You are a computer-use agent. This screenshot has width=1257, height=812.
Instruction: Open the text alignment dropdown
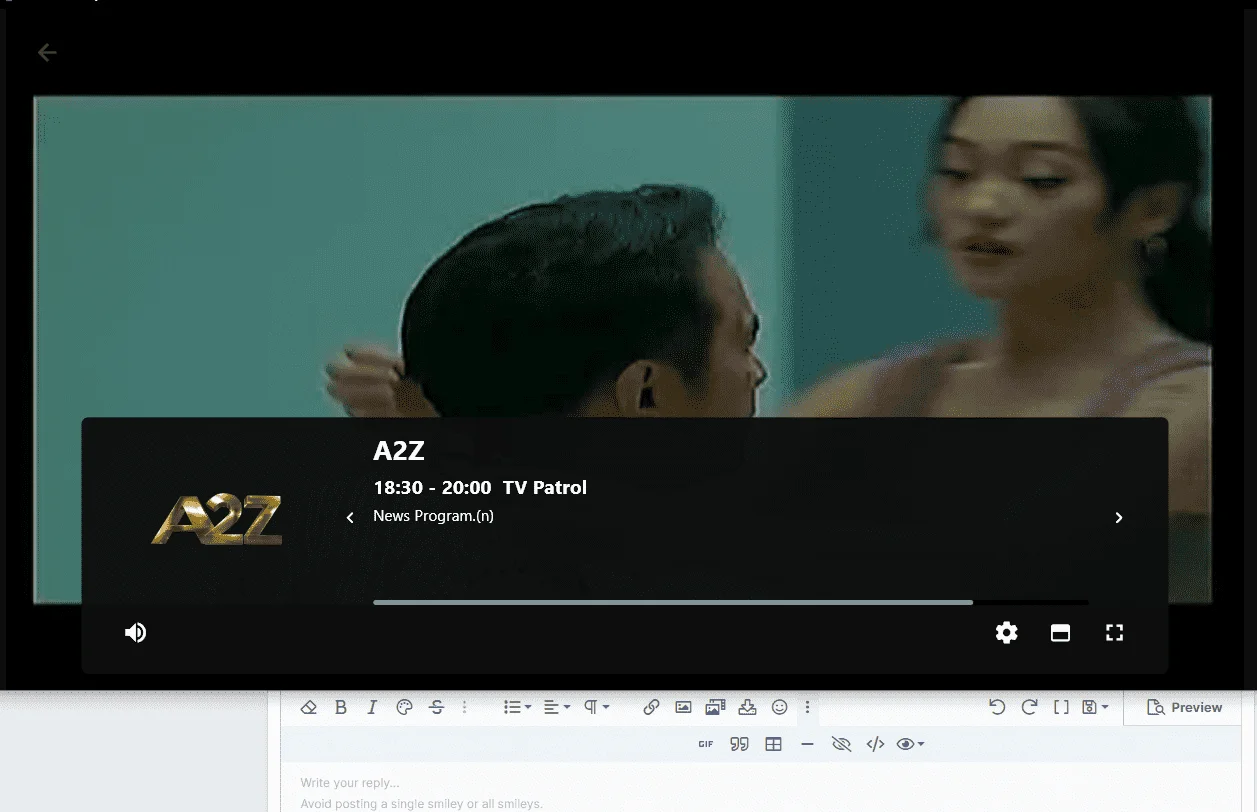tap(557, 707)
